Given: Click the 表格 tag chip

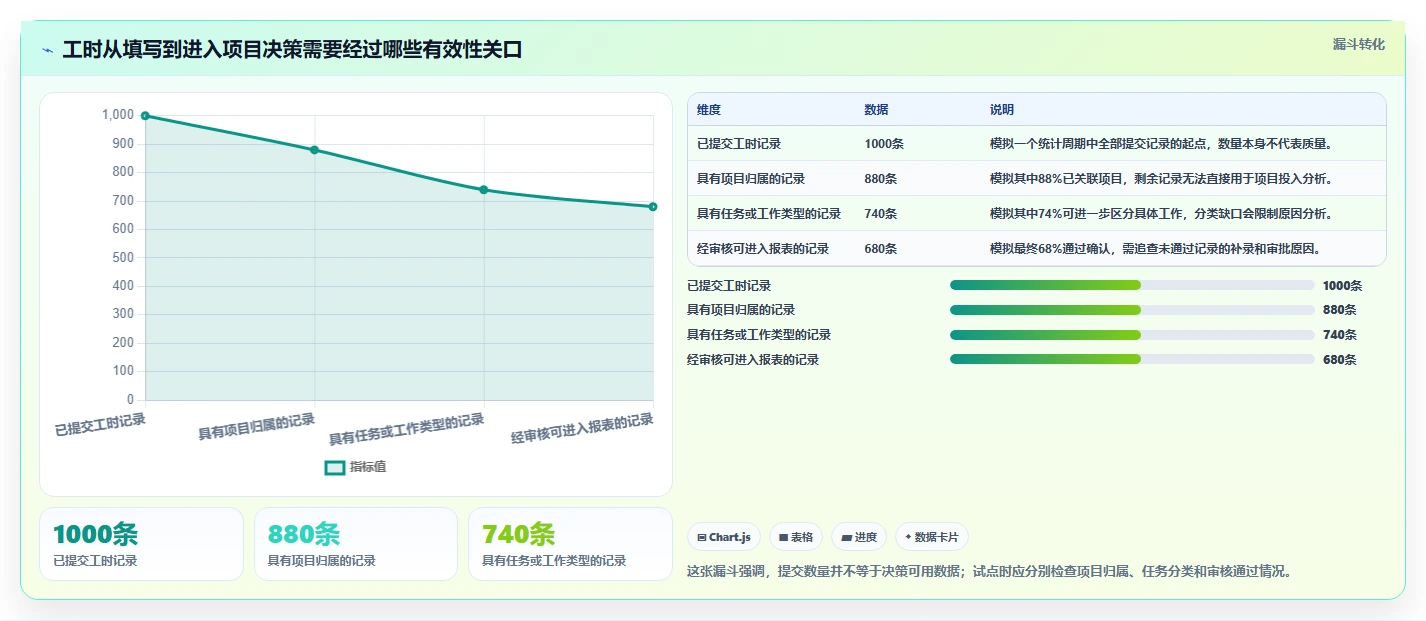Looking at the screenshot, I should tap(796, 537).
